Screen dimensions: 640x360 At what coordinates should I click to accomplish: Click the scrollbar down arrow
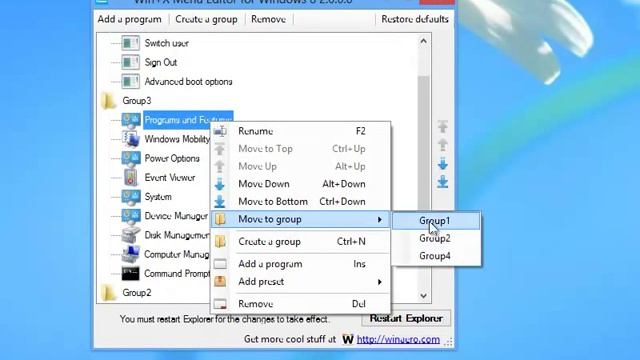point(423,296)
